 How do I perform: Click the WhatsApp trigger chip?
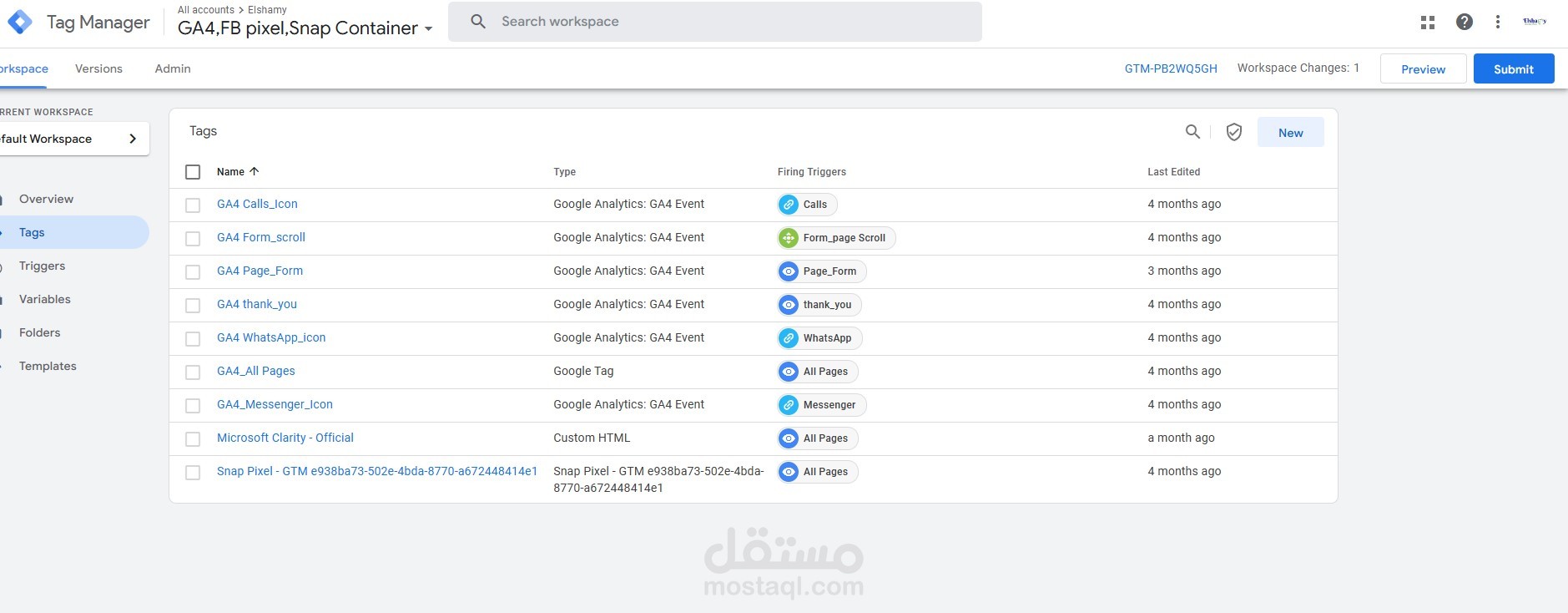click(x=819, y=338)
